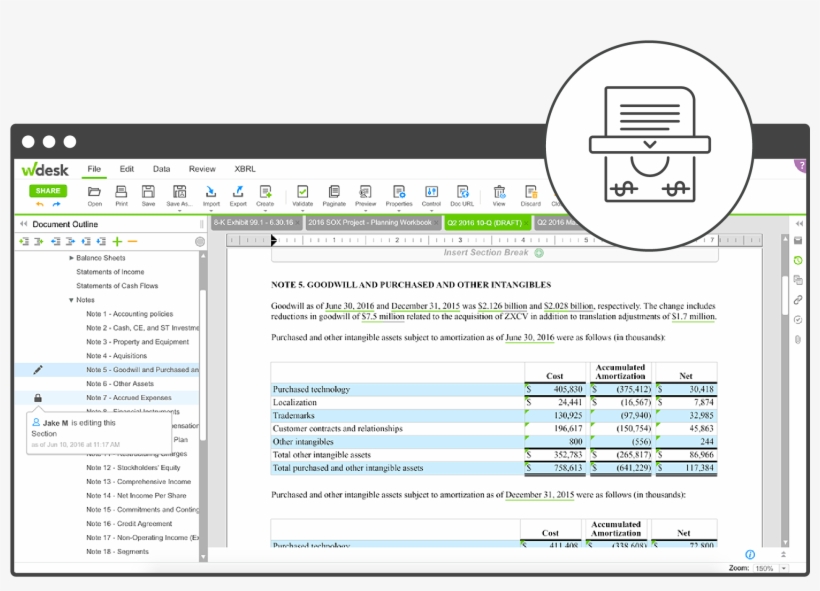The width and height of the screenshot is (820, 591).
Task: Click the ruler indent marker
Action: [274, 240]
